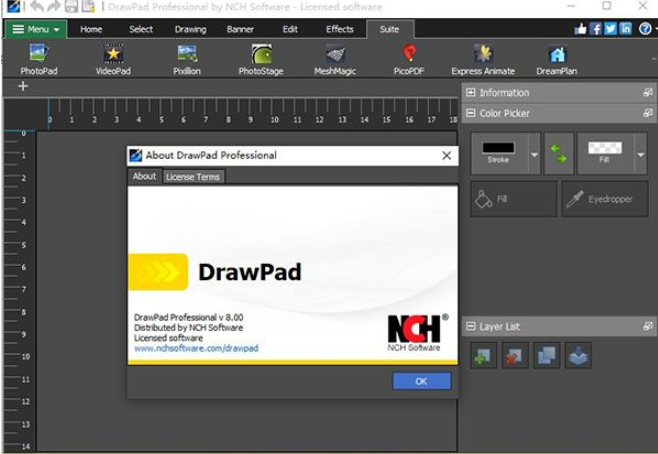658x454 pixels.
Task: Delete layer icon in Layer List
Action: [515, 355]
